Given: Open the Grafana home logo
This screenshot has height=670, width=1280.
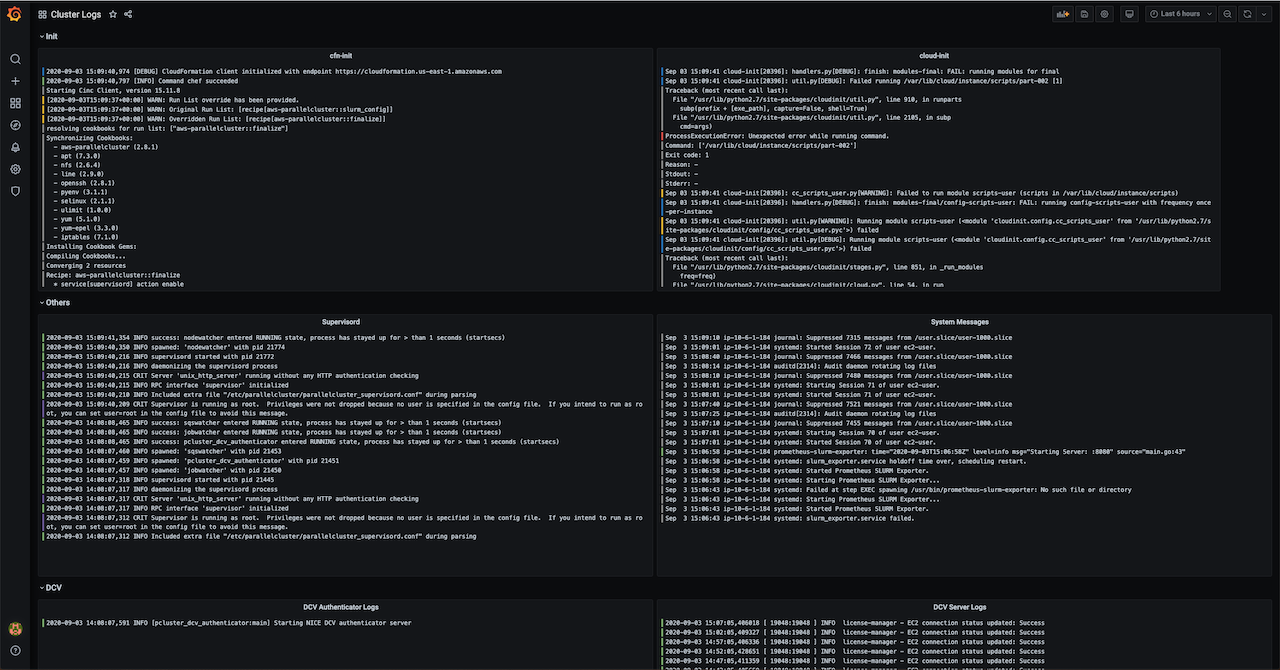Looking at the screenshot, I should 15,15.
